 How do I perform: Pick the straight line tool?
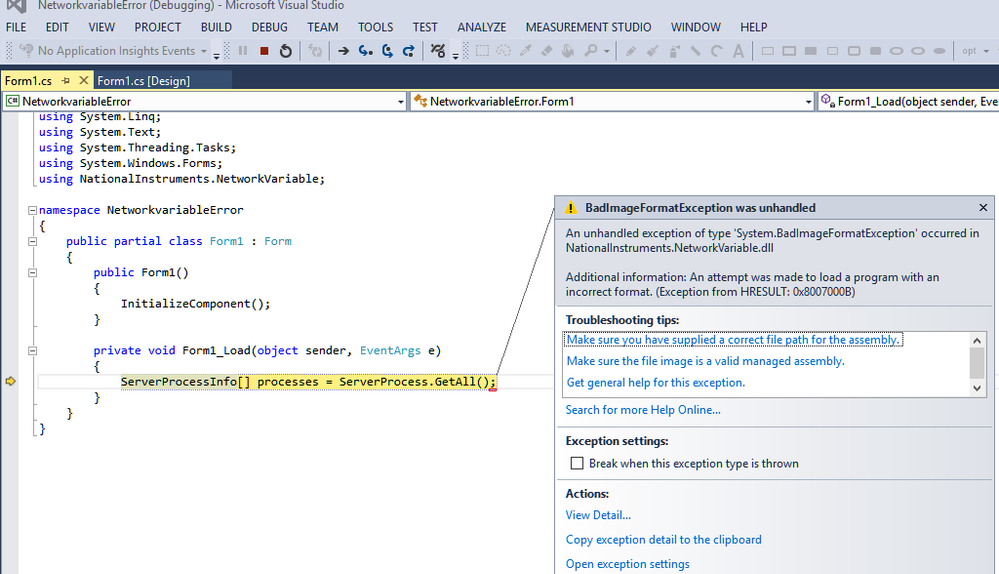point(695,51)
